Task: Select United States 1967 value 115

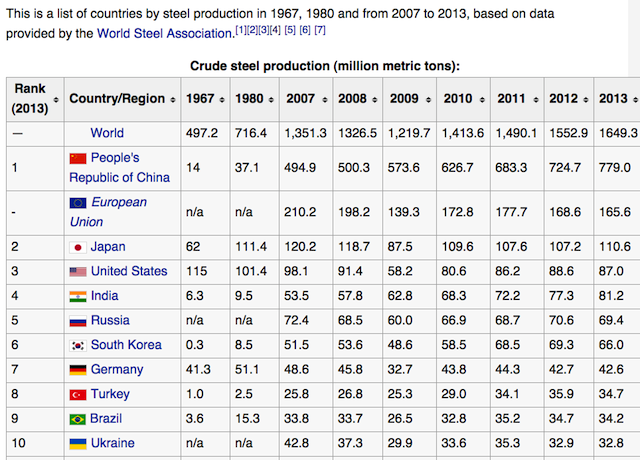Action: pyautogui.click(x=196, y=271)
